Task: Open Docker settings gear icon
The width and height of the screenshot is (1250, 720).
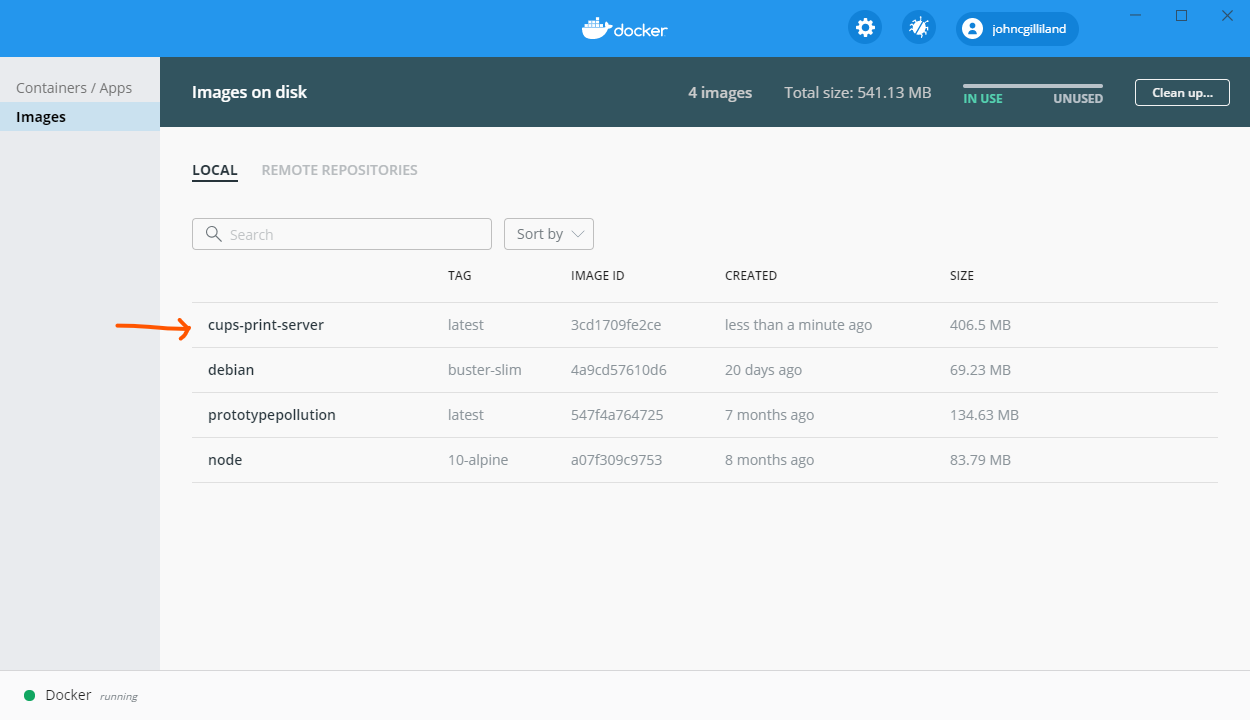Action: 865,27
